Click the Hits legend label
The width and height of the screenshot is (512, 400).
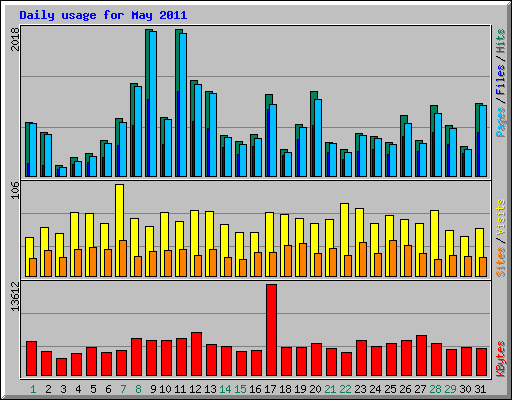pos(500,41)
